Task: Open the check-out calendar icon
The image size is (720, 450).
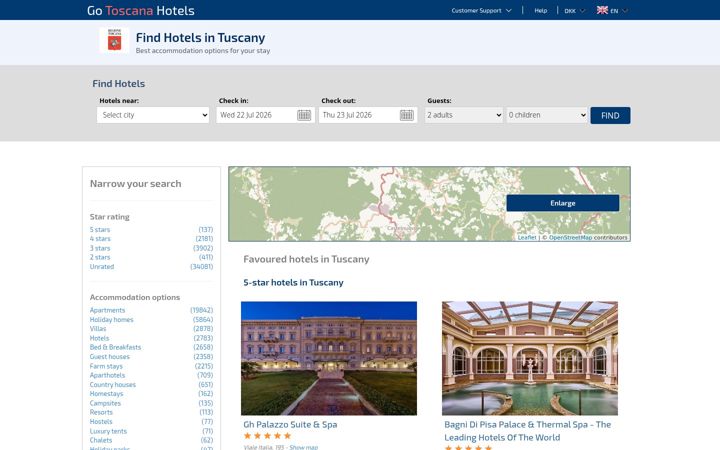Action: pyautogui.click(x=406, y=115)
